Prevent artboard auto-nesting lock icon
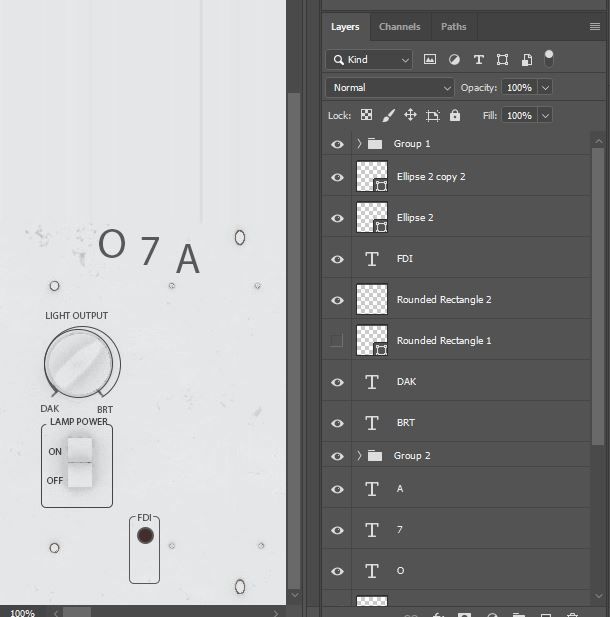This screenshot has height=617, width=610. point(433,116)
